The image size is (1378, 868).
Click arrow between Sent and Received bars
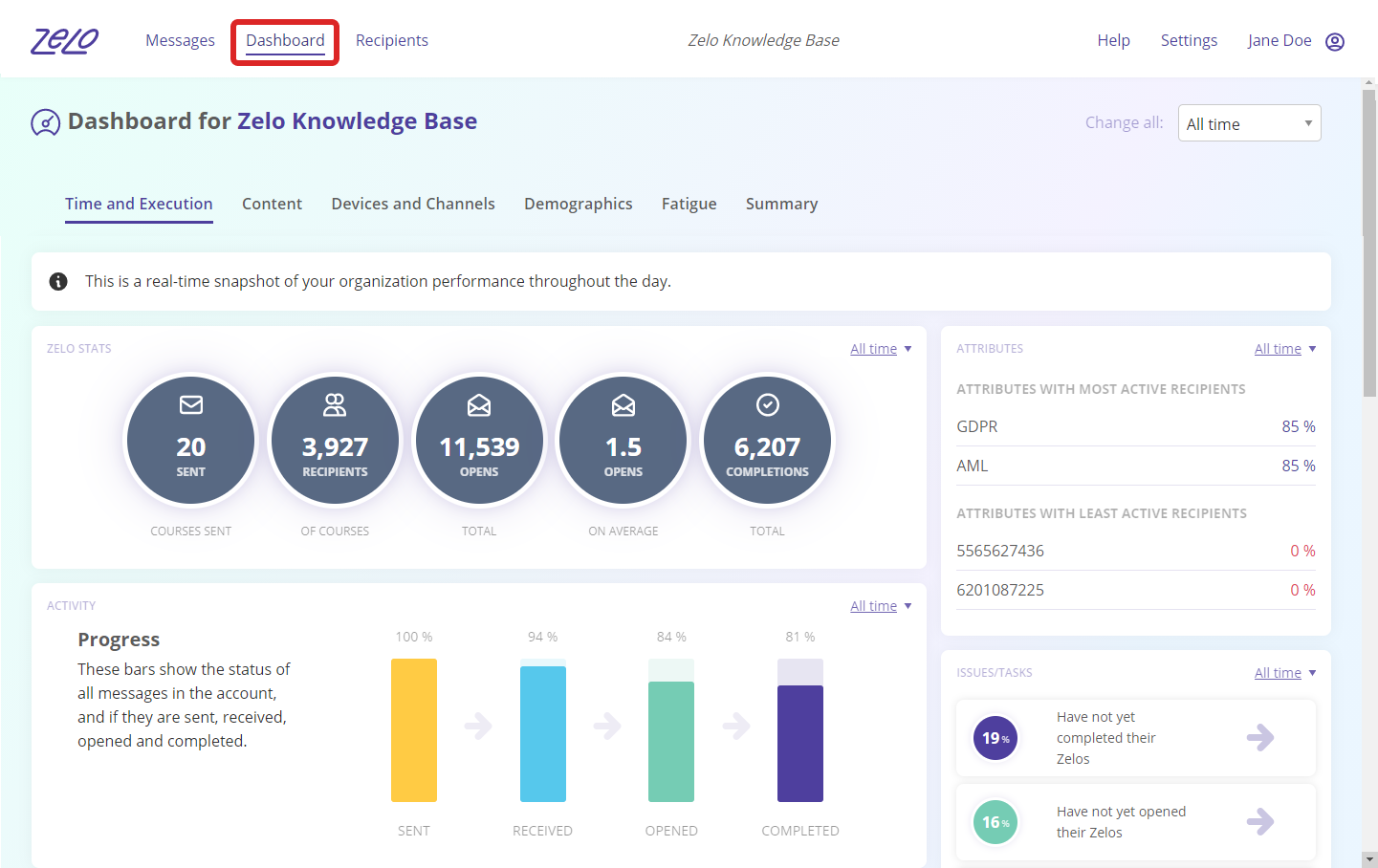(478, 726)
